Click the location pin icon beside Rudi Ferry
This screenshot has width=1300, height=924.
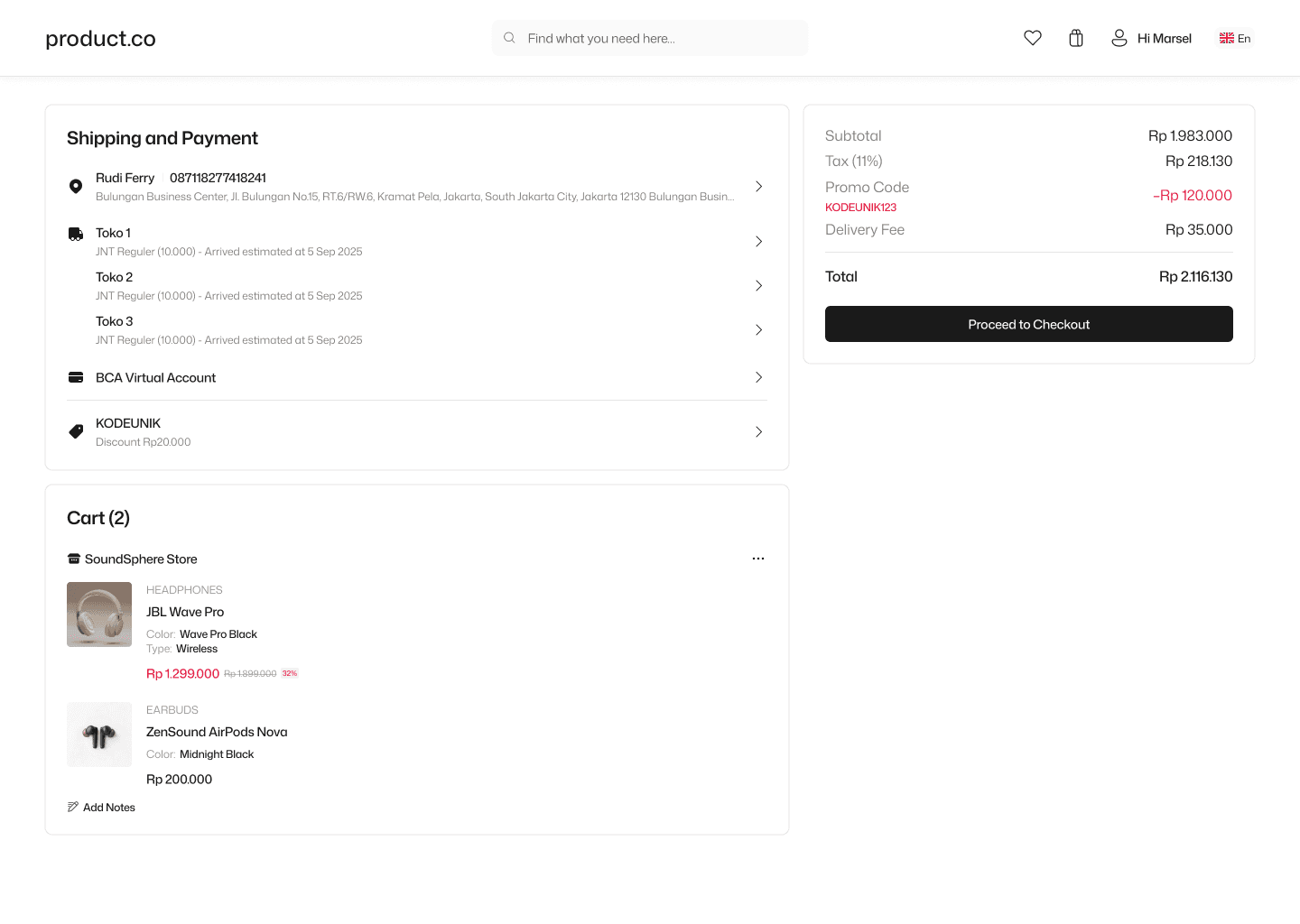[76, 186]
